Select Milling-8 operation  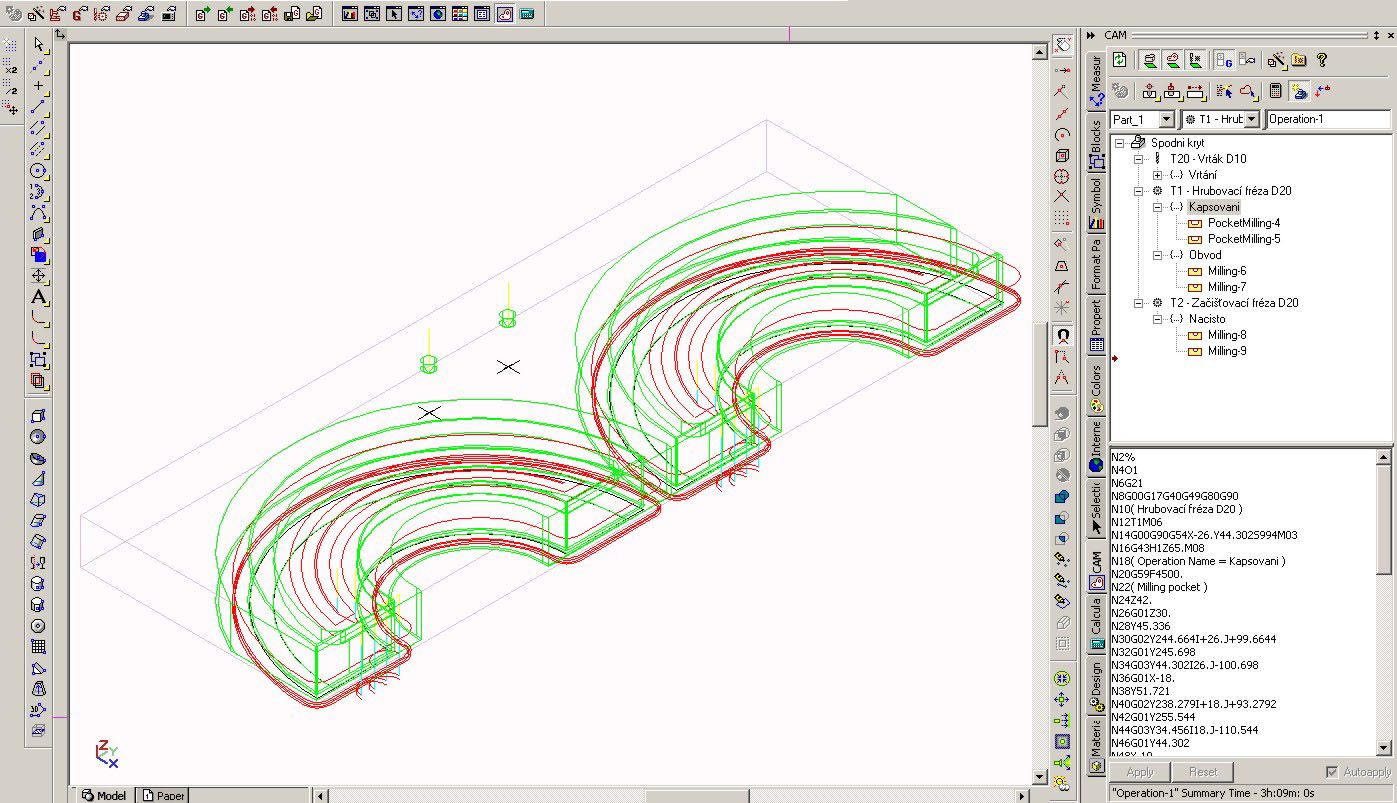click(x=1227, y=335)
